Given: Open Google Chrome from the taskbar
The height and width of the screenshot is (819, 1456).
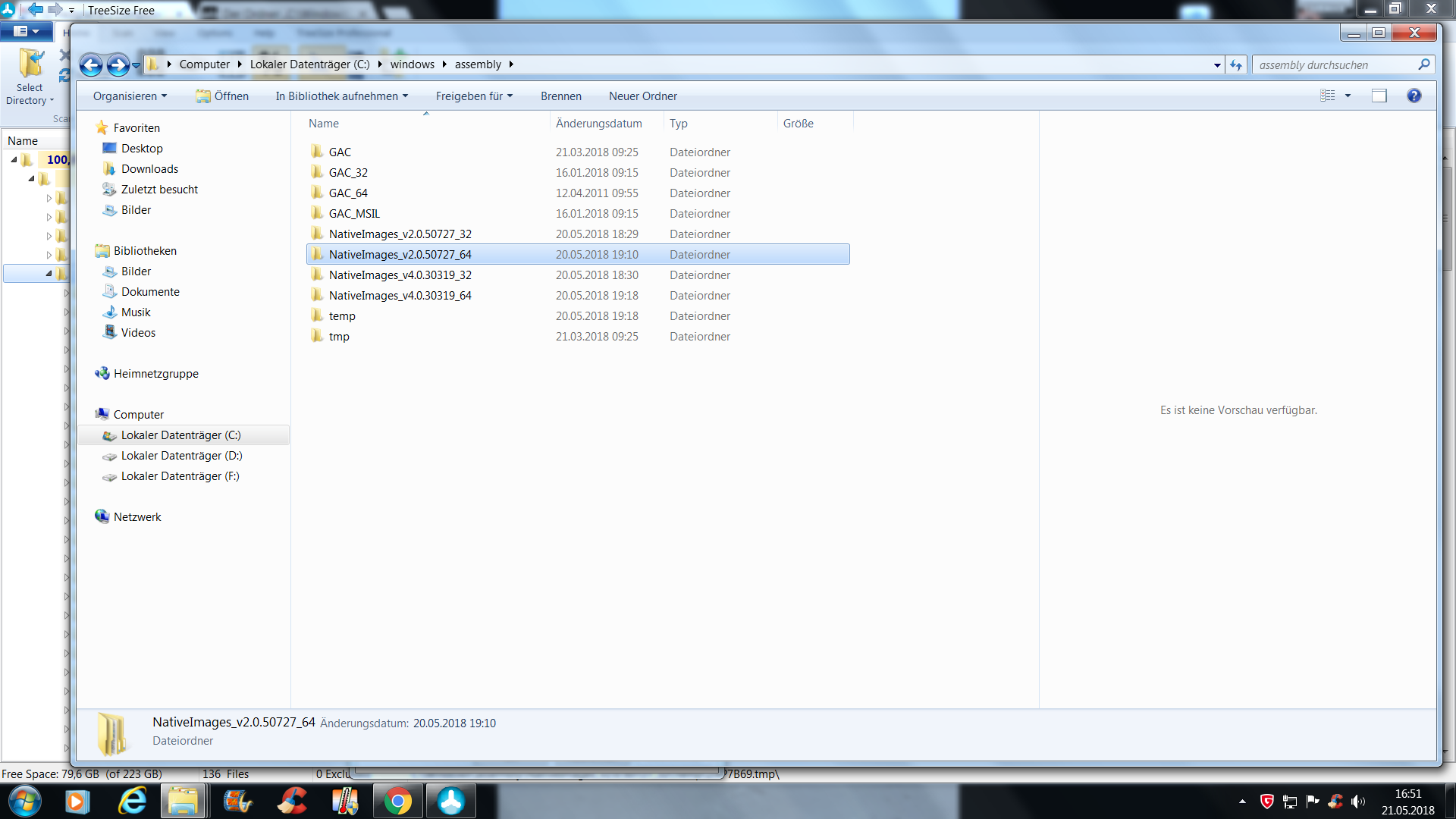Looking at the screenshot, I should 397,801.
